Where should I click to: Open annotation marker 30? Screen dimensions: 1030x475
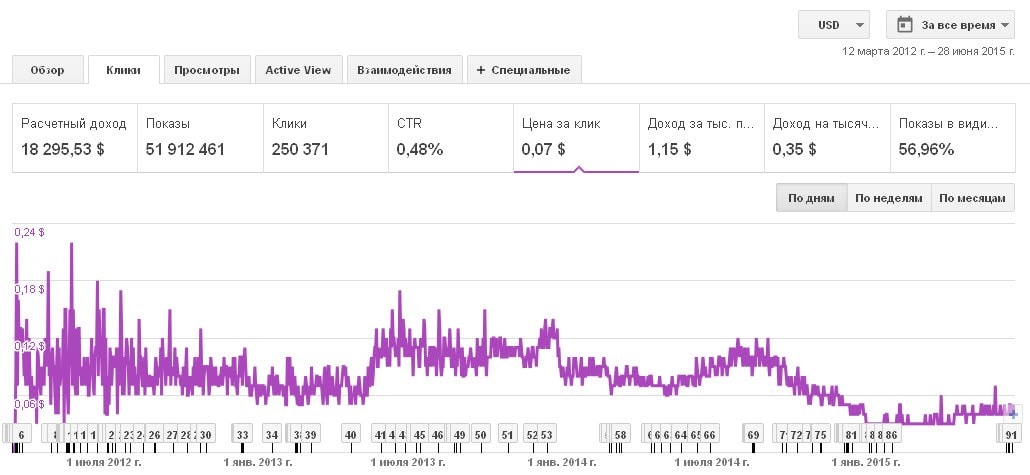coord(206,434)
